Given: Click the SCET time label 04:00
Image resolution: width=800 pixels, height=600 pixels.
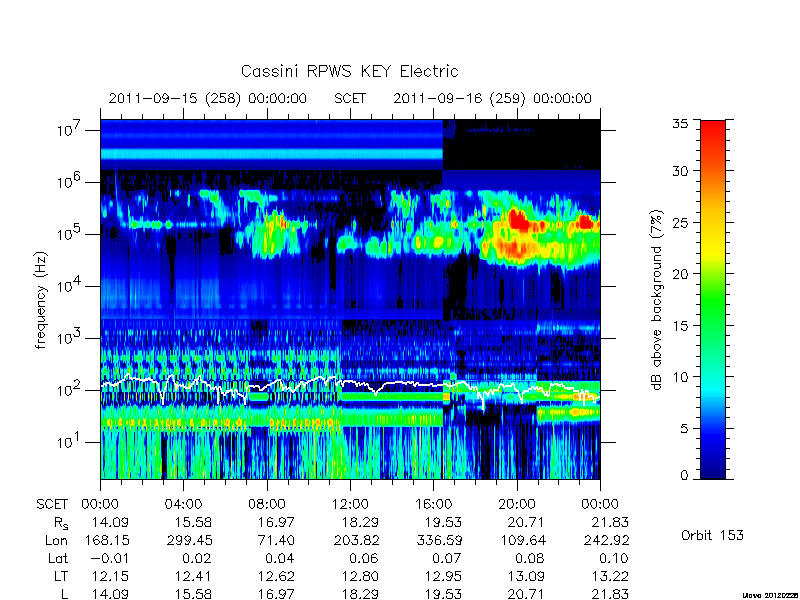Looking at the screenshot, I should (x=183, y=504).
